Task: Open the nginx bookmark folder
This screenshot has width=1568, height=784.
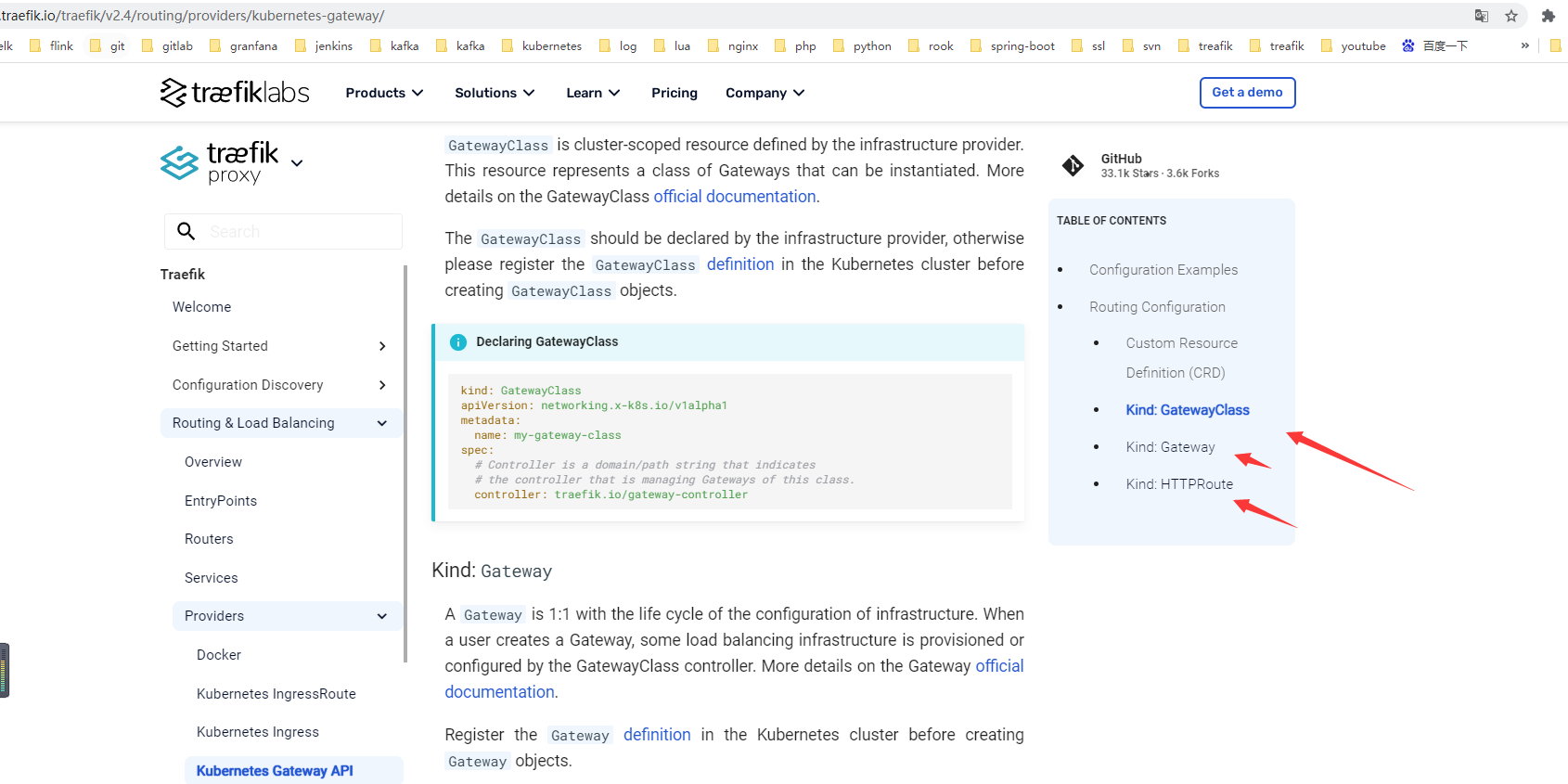Action: click(x=733, y=45)
